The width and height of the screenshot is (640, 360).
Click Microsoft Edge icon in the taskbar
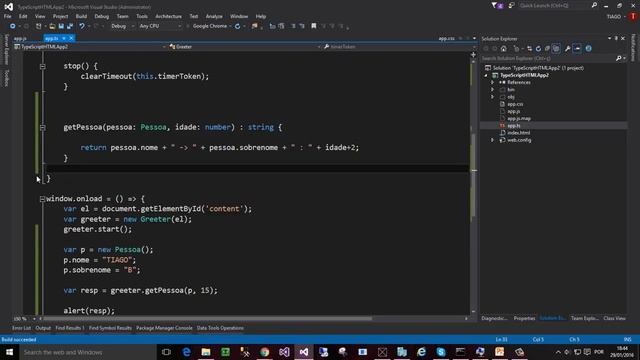click(x=187, y=352)
